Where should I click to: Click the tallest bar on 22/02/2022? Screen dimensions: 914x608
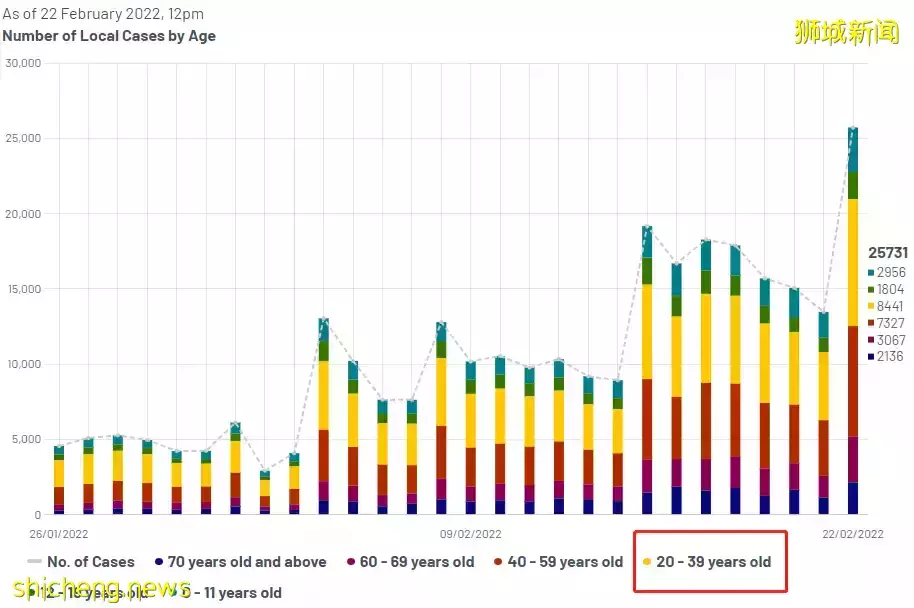click(852, 320)
